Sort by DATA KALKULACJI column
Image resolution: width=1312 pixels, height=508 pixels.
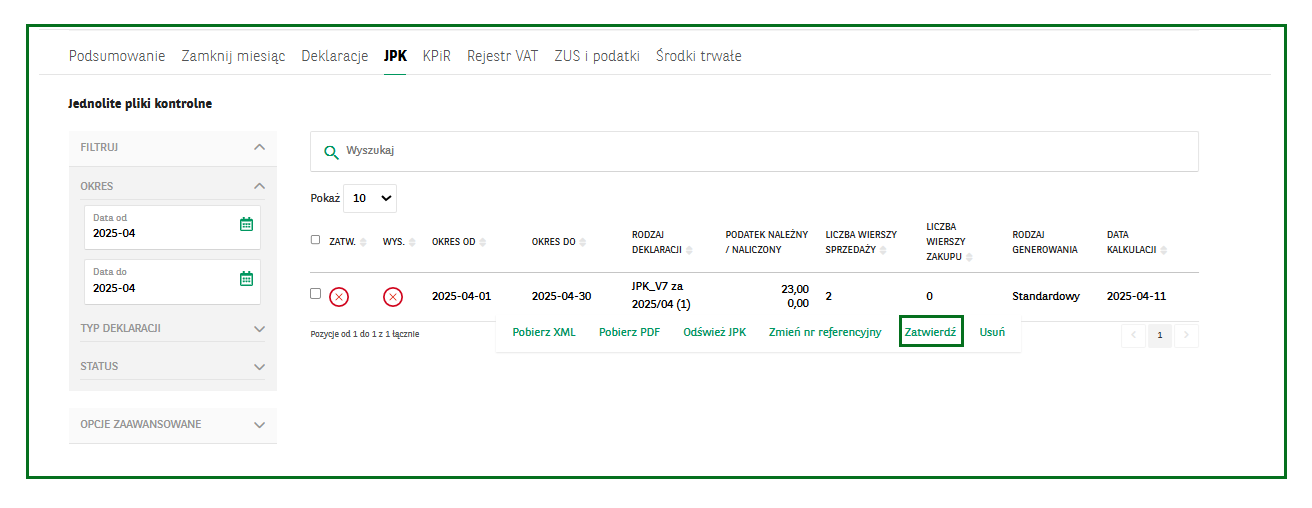coord(1163,250)
